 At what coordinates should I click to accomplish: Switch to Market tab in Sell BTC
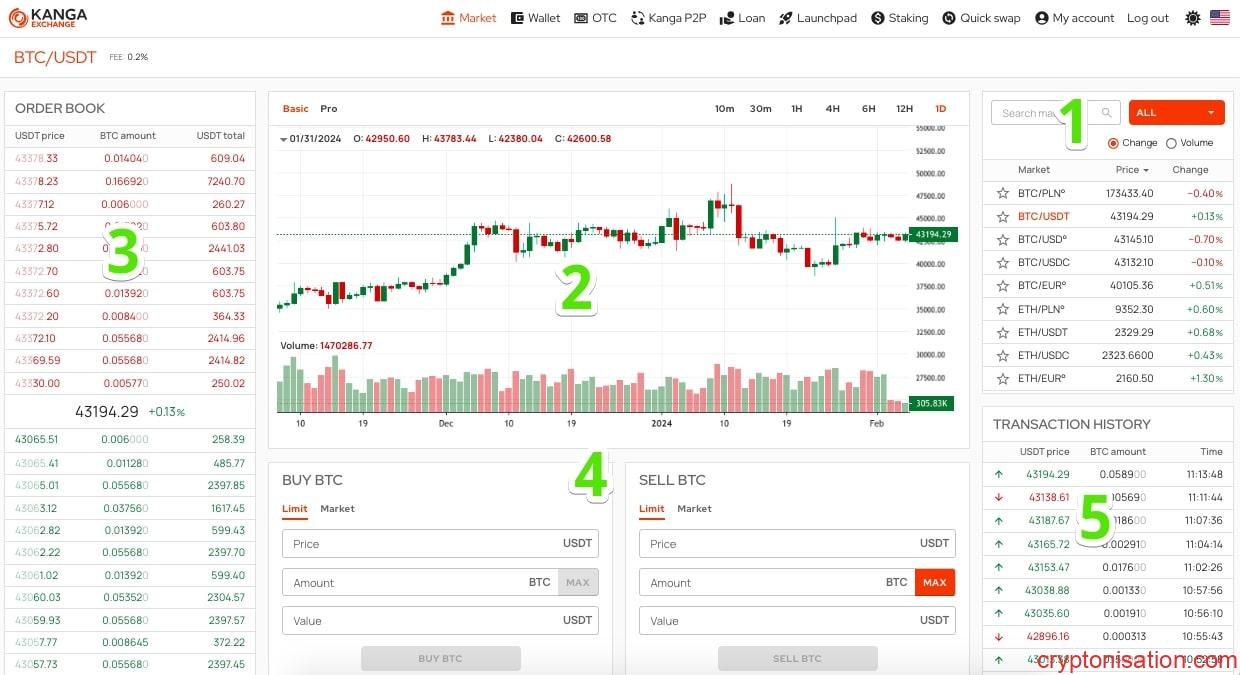694,509
